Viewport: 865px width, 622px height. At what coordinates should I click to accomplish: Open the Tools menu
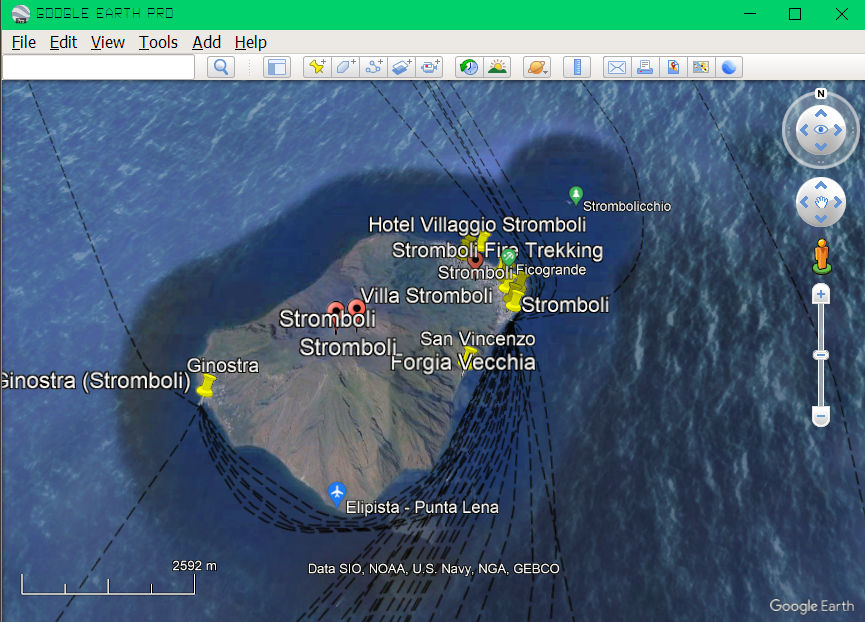point(158,42)
